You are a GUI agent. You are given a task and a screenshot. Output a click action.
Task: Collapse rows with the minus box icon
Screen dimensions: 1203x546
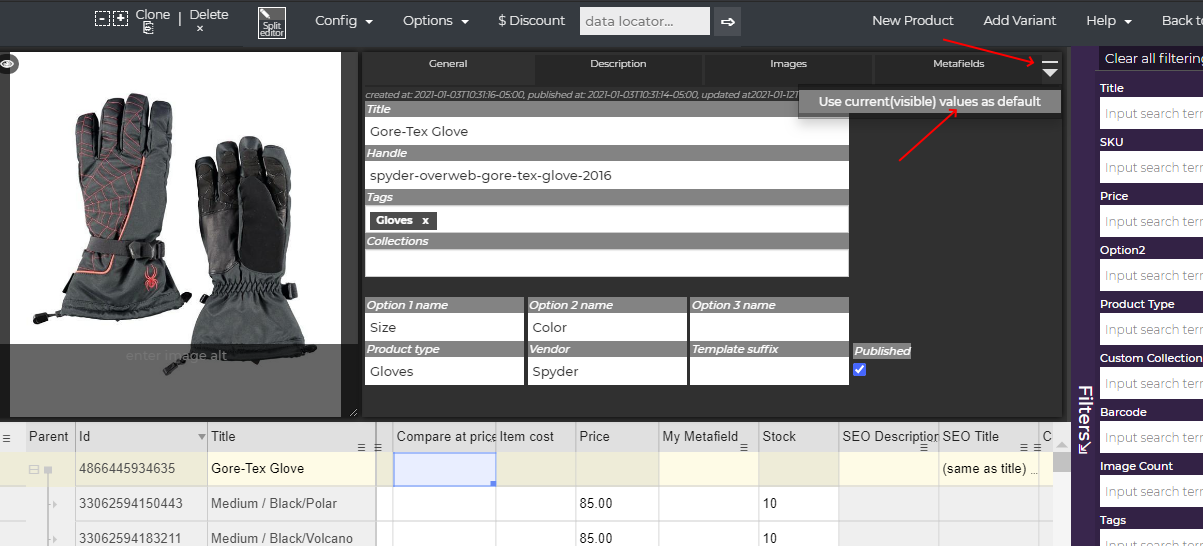tap(102, 18)
